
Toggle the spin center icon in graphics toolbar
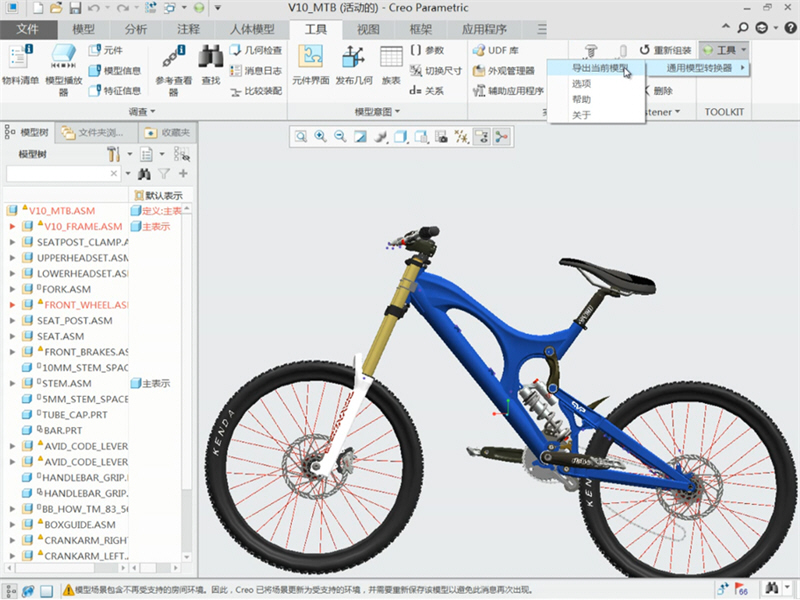pos(502,137)
